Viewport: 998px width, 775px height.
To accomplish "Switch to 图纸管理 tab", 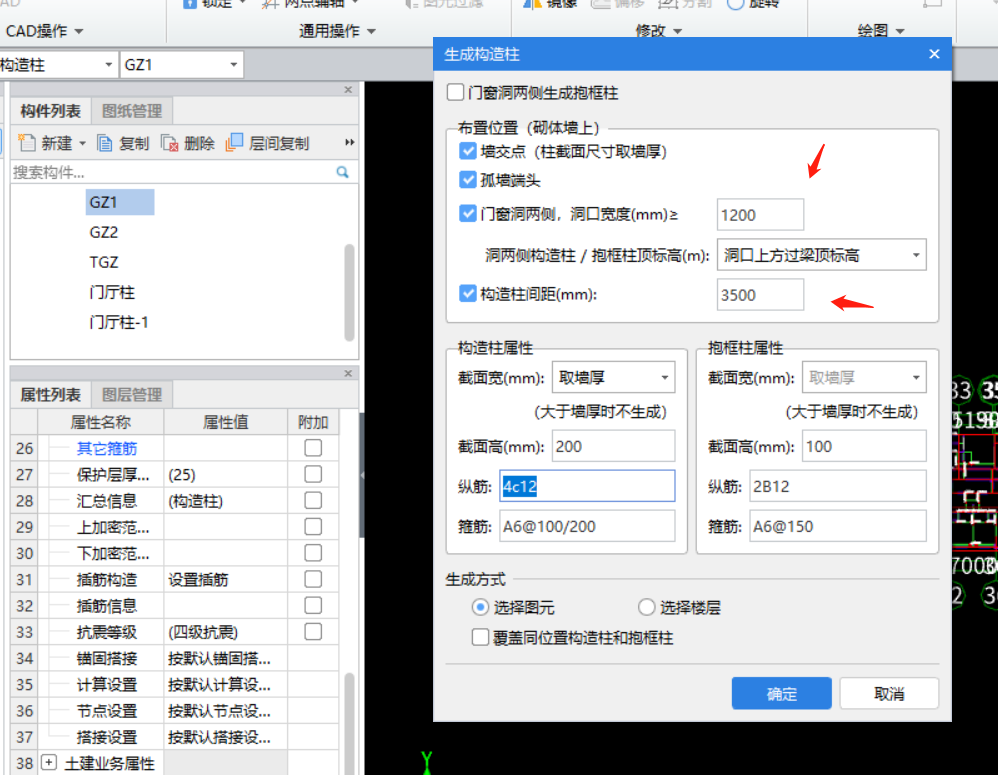I will (x=132, y=111).
